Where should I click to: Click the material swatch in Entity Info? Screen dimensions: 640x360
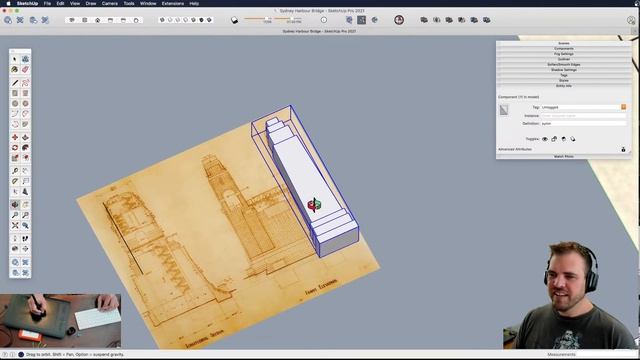pos(504,110)
